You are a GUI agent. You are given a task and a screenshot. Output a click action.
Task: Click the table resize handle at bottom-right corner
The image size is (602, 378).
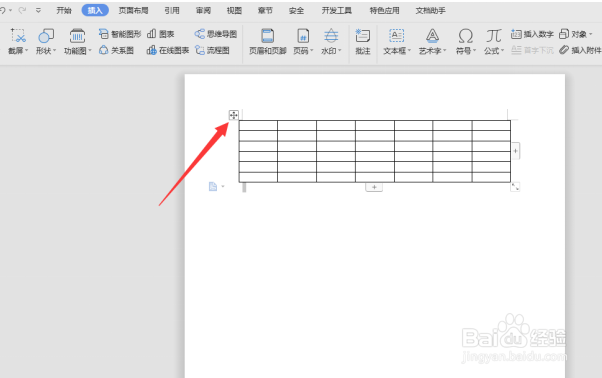coord(515,187)
